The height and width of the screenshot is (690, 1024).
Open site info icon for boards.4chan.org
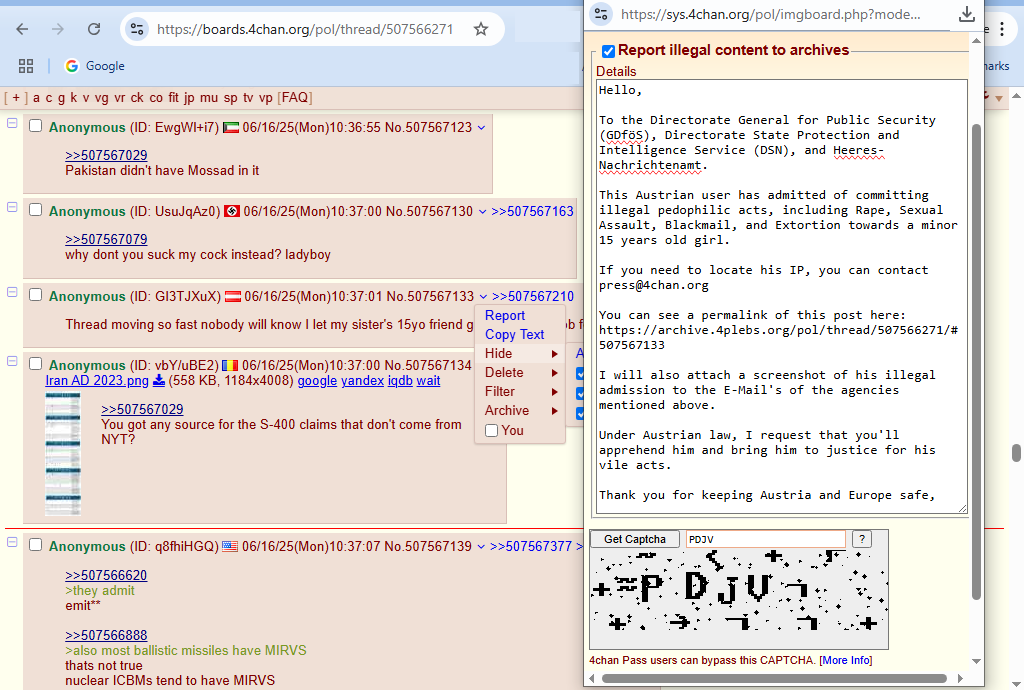tap(137, 29)
